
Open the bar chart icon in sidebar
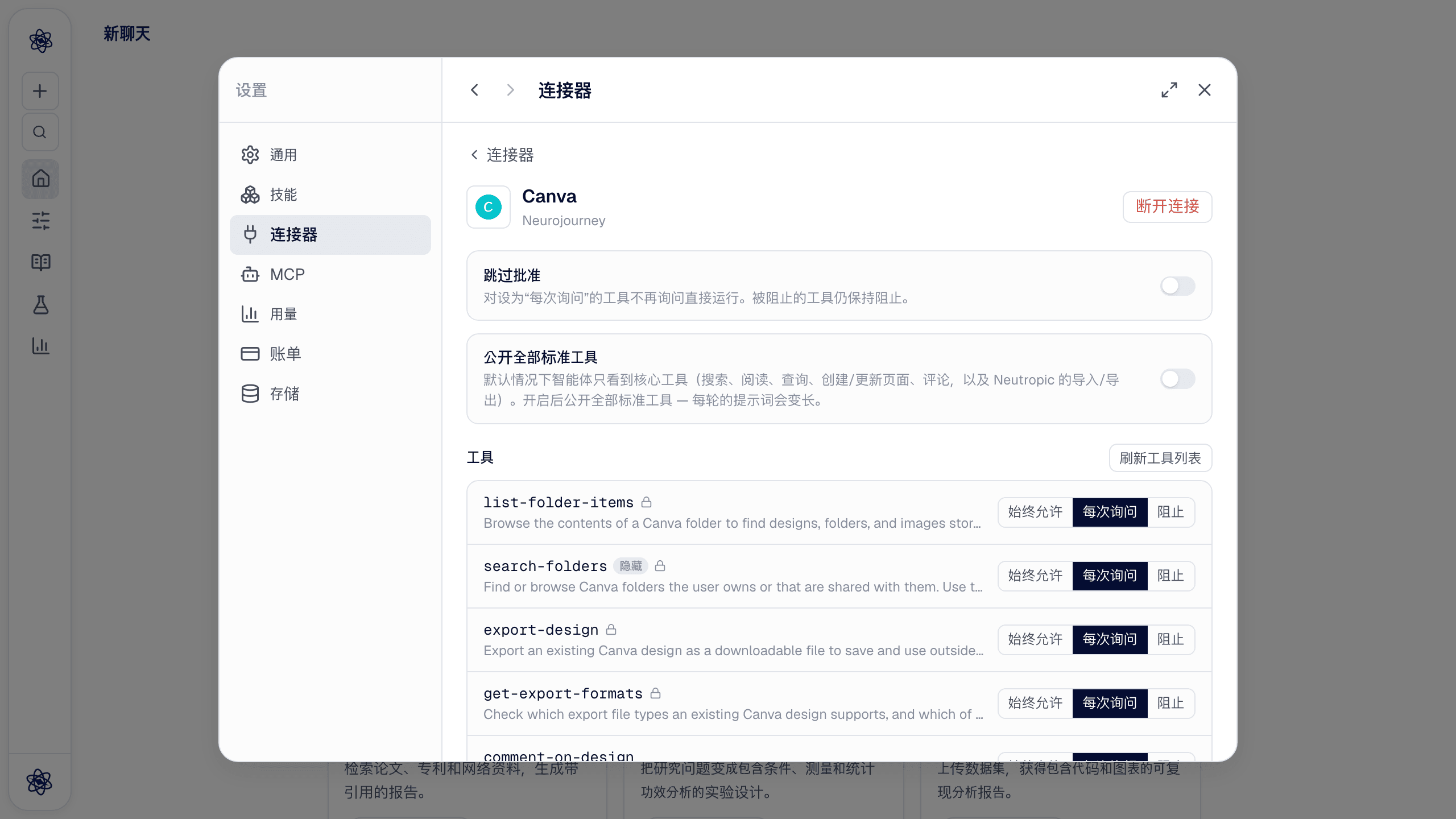point(40,346)
